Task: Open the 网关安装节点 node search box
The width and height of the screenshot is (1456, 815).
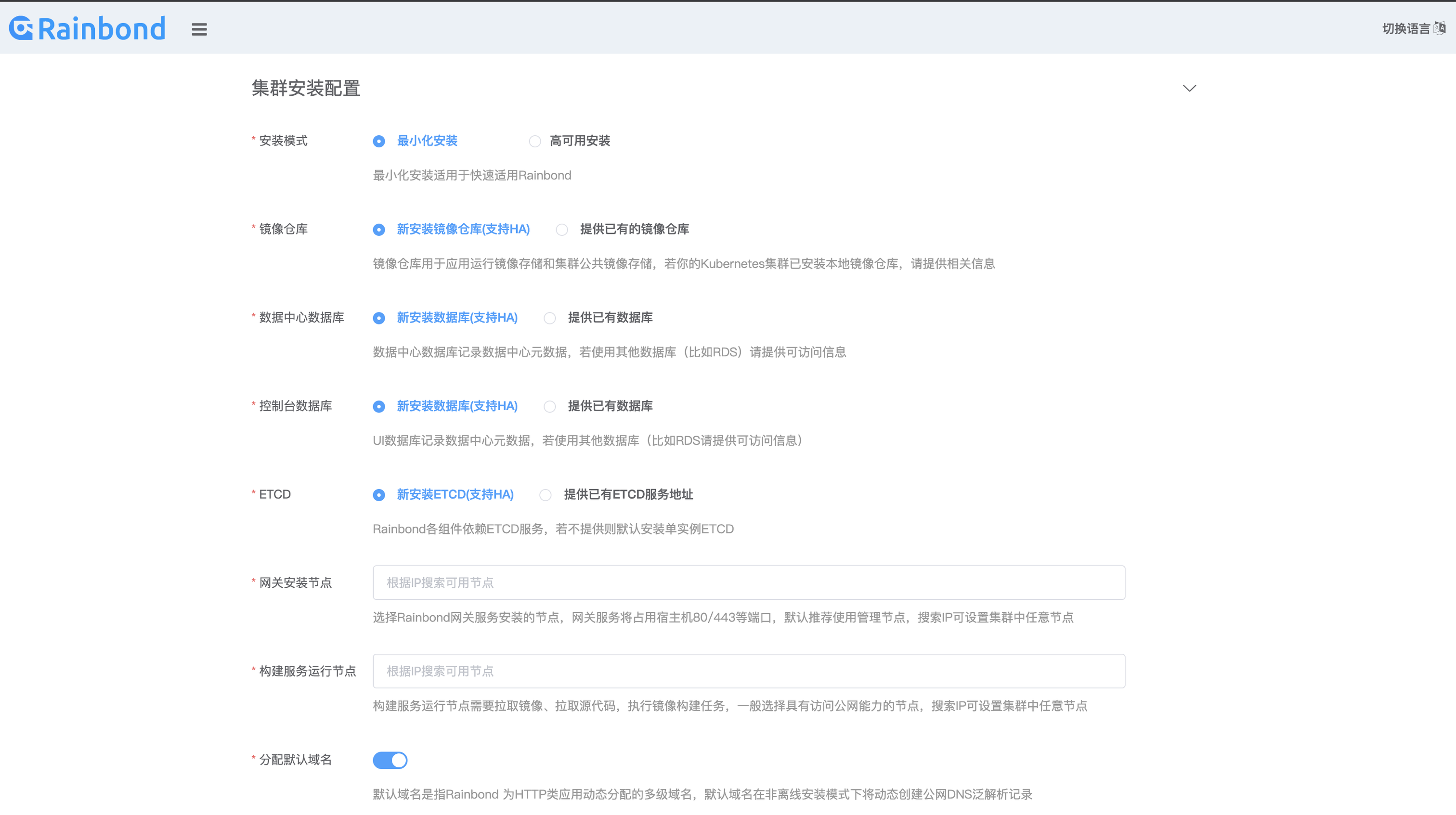Action: click(748, 582)
